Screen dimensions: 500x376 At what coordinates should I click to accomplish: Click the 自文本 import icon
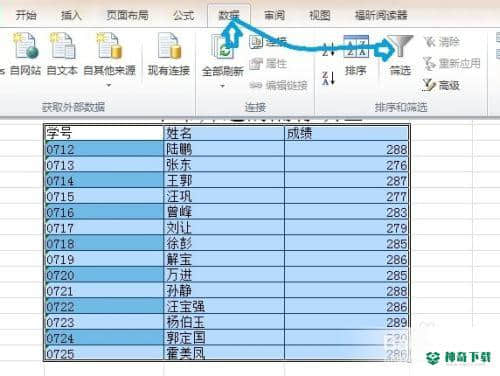pos(62,46)
